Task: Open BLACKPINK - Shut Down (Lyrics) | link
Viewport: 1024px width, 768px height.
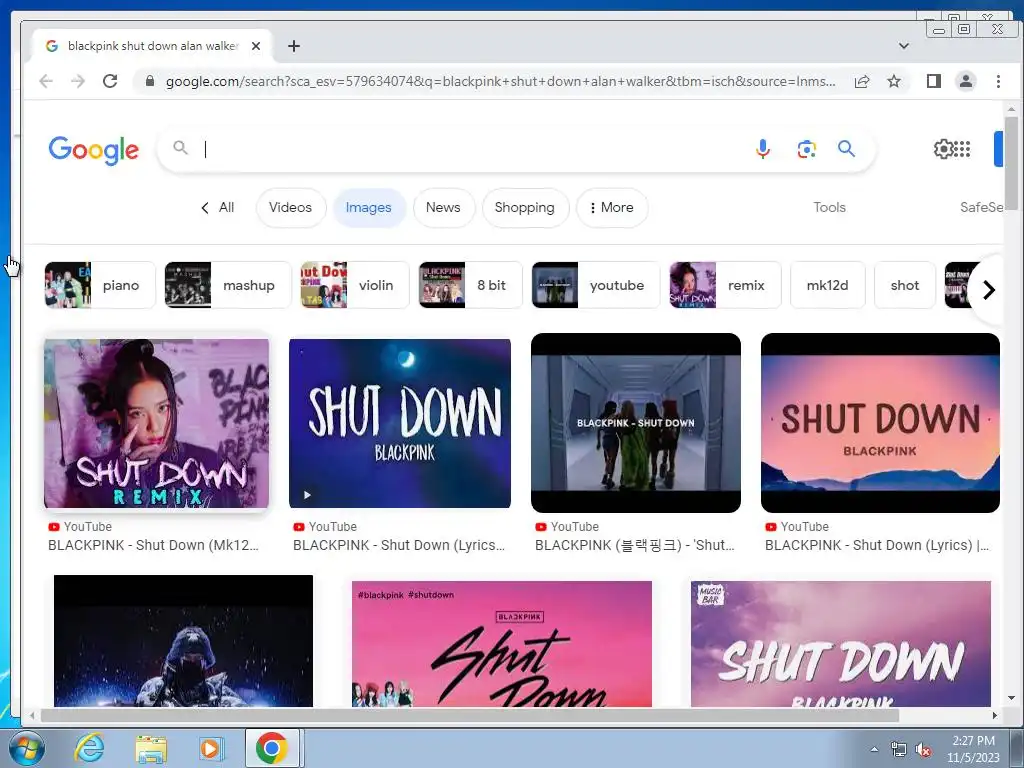Action: click(x=876, y=545)
